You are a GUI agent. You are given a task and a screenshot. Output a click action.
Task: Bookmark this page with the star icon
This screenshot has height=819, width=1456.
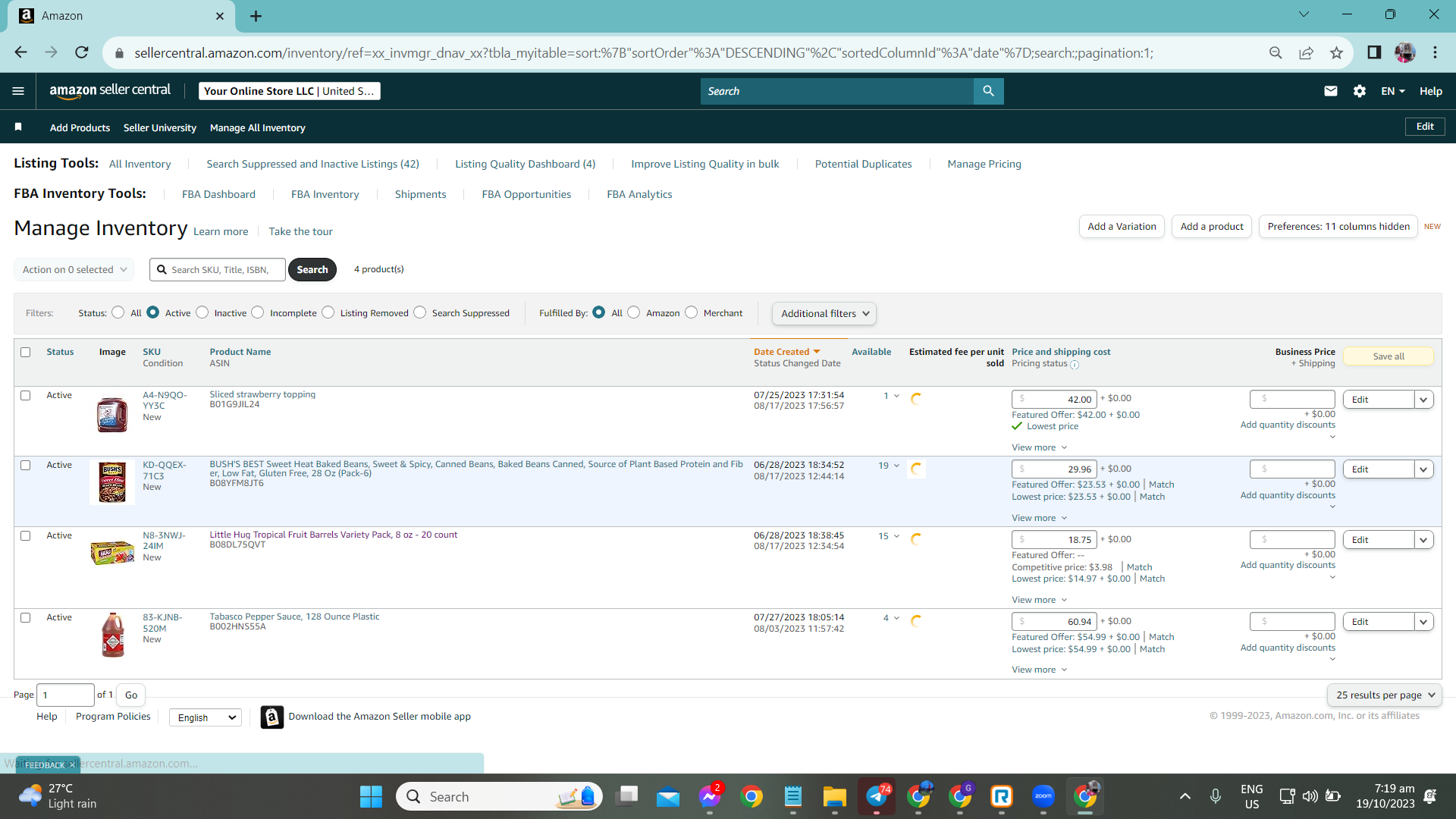1336,52
